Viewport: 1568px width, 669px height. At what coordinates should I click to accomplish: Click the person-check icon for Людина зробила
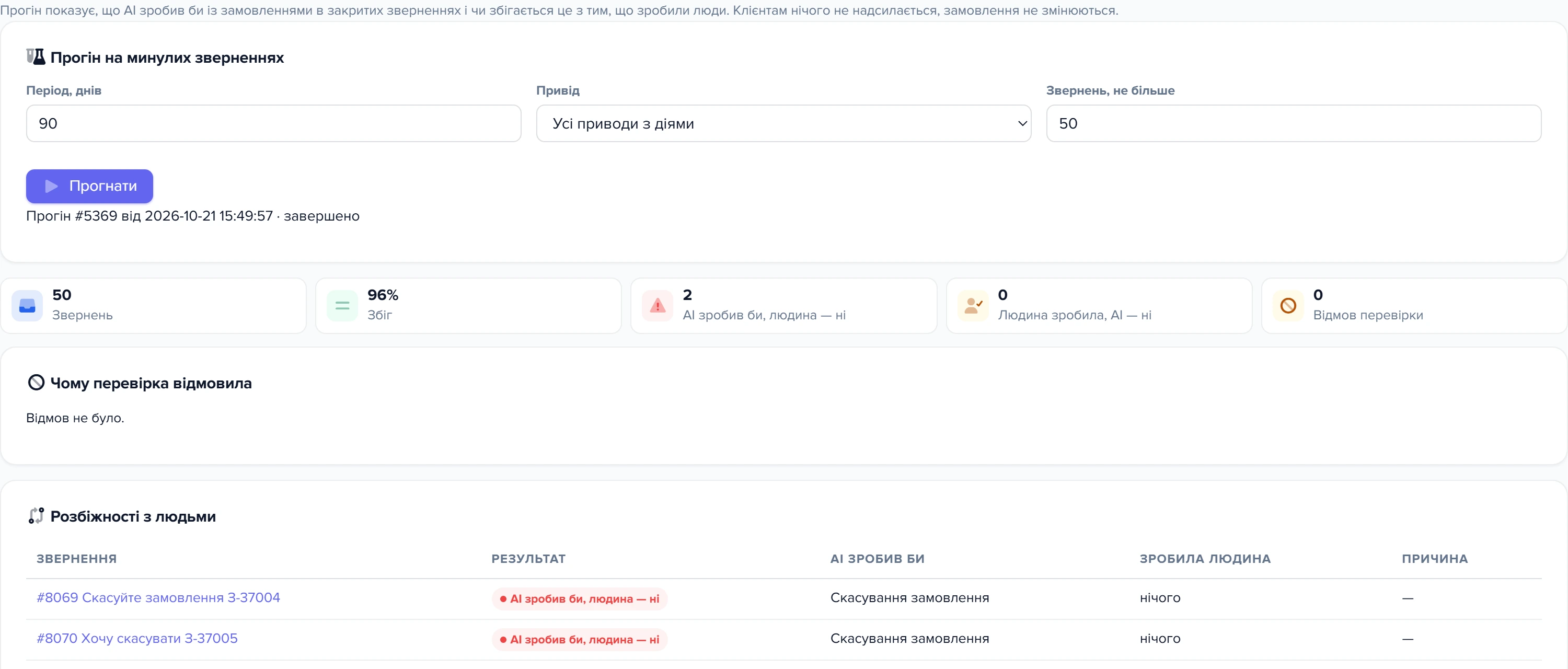point(973,306)
